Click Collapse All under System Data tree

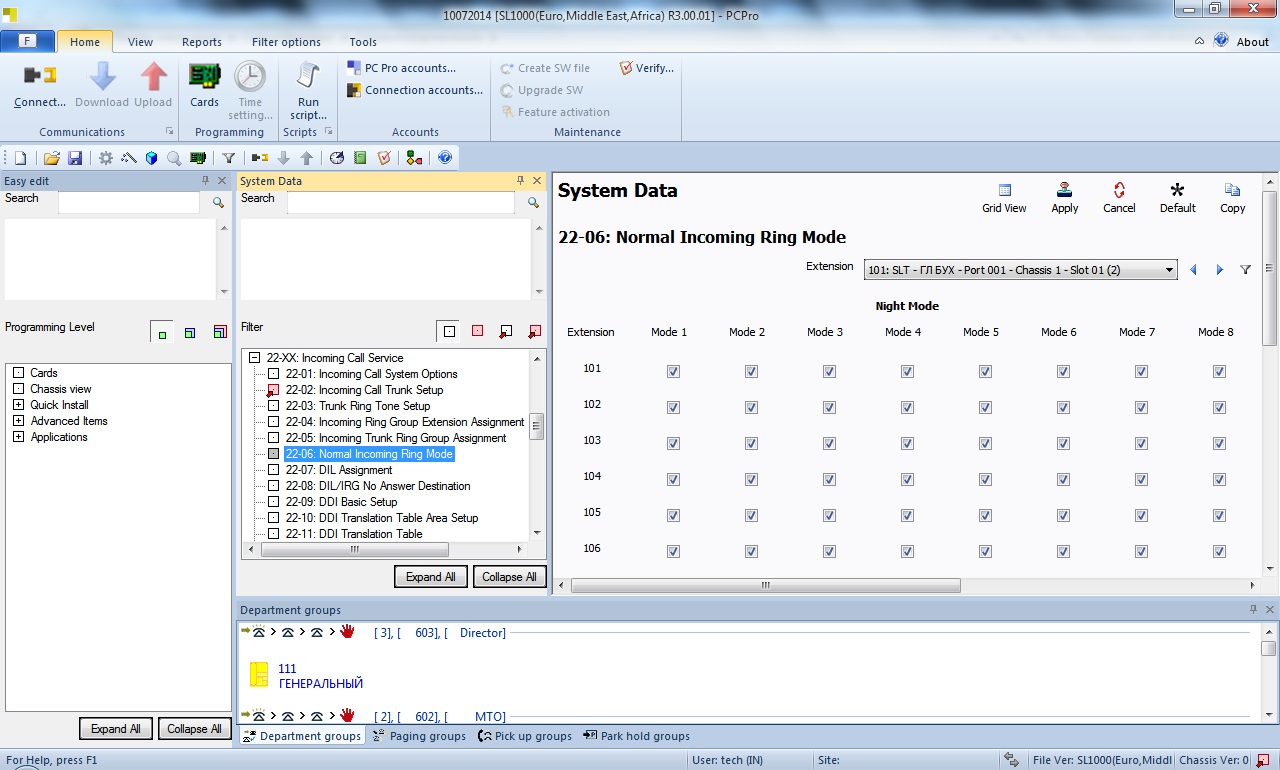[x=510, y=577]
